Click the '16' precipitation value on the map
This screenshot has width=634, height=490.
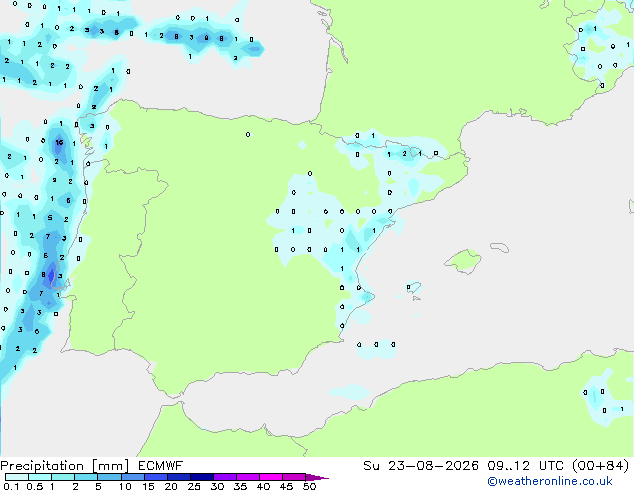pyautogui.click(x=59, y=142)
